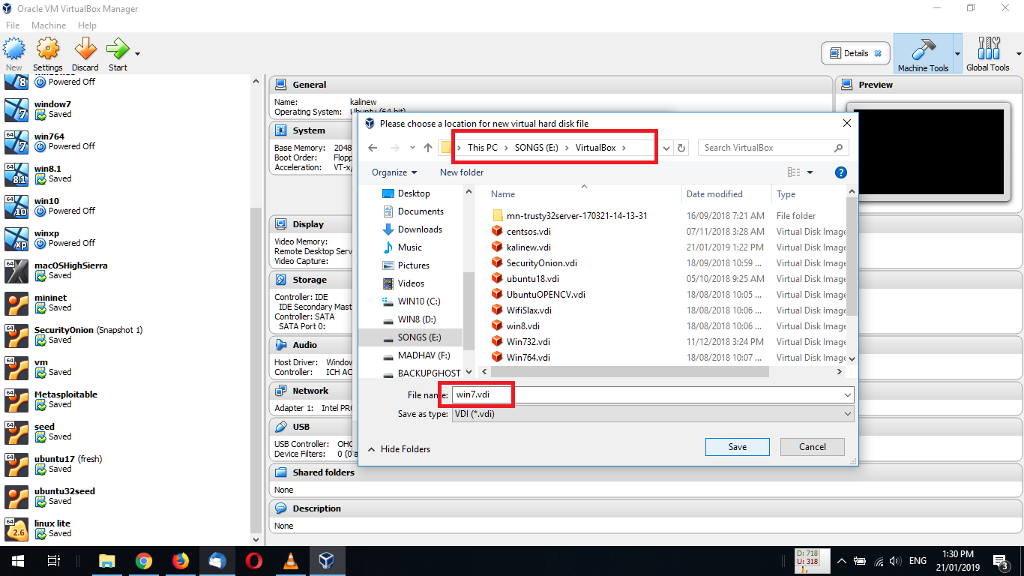The height and width of the screenshot is (576, 1024).
Task: Open Global Tools from the toolbar
Action: click(x=988, y=52)
